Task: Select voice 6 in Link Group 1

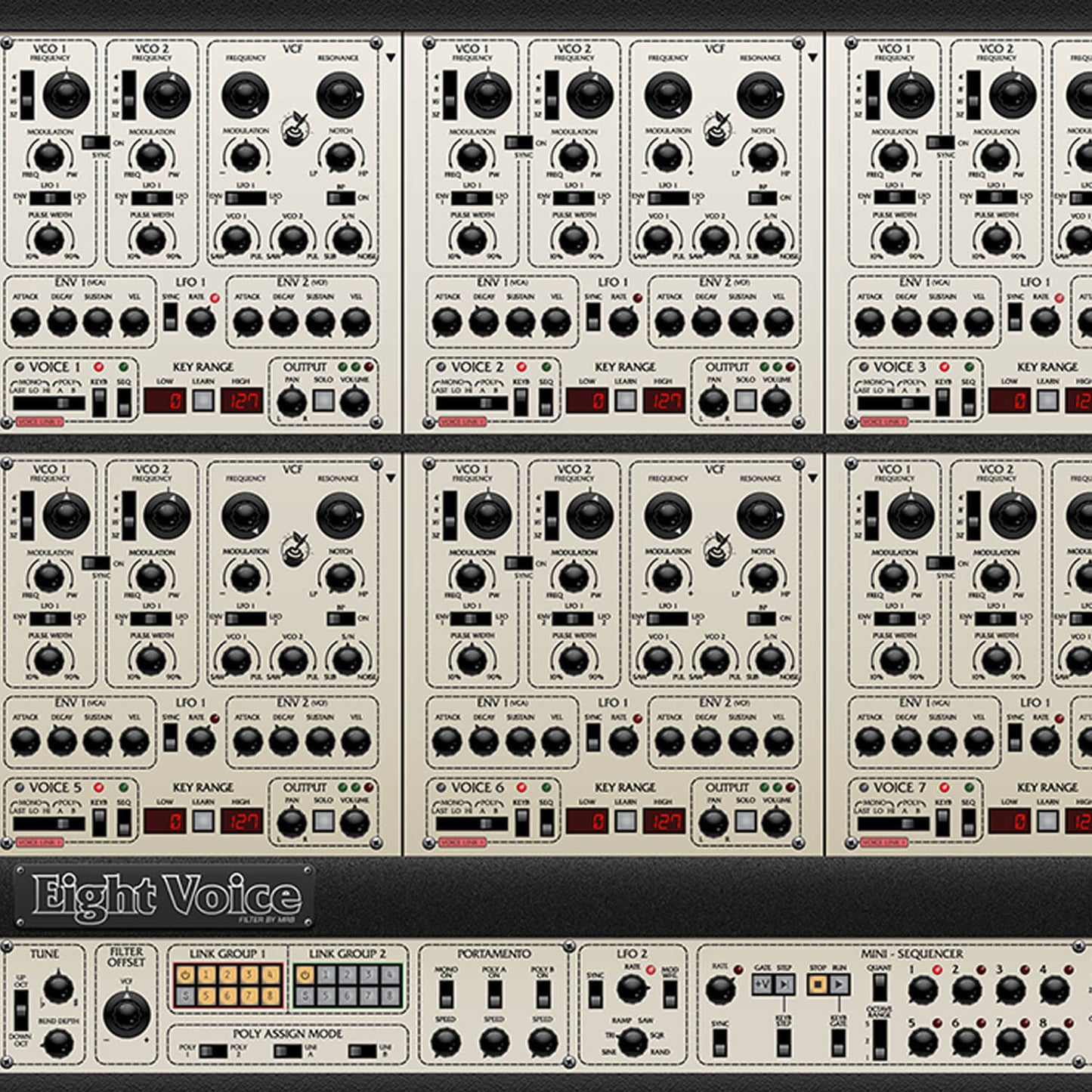Action: [x=227, y=996]
